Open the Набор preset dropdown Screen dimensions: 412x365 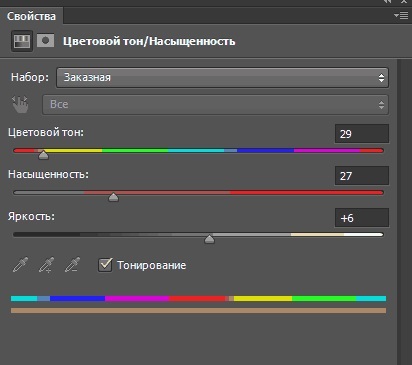222,78
